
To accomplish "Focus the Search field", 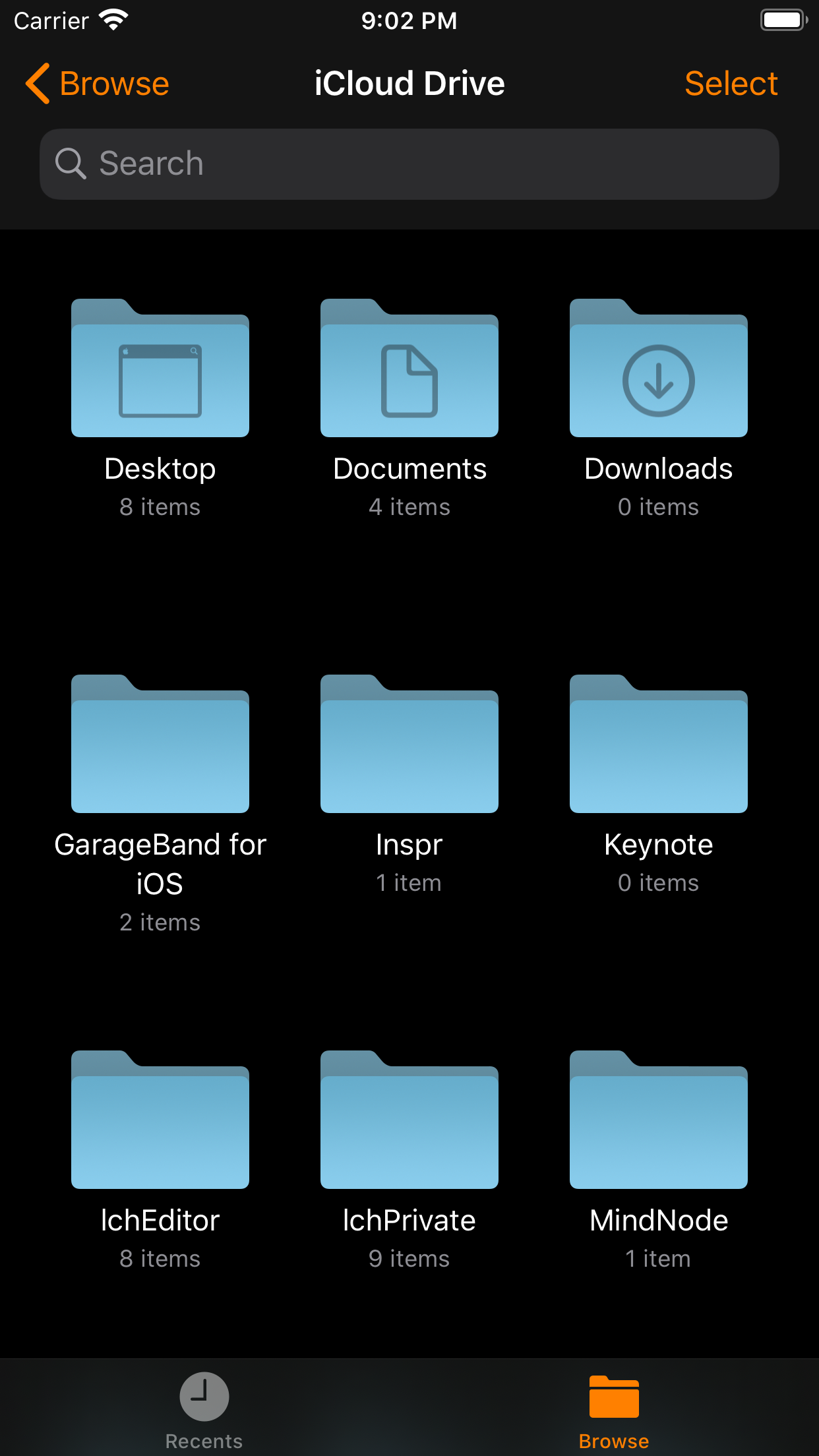I will [x=409, y=164].
